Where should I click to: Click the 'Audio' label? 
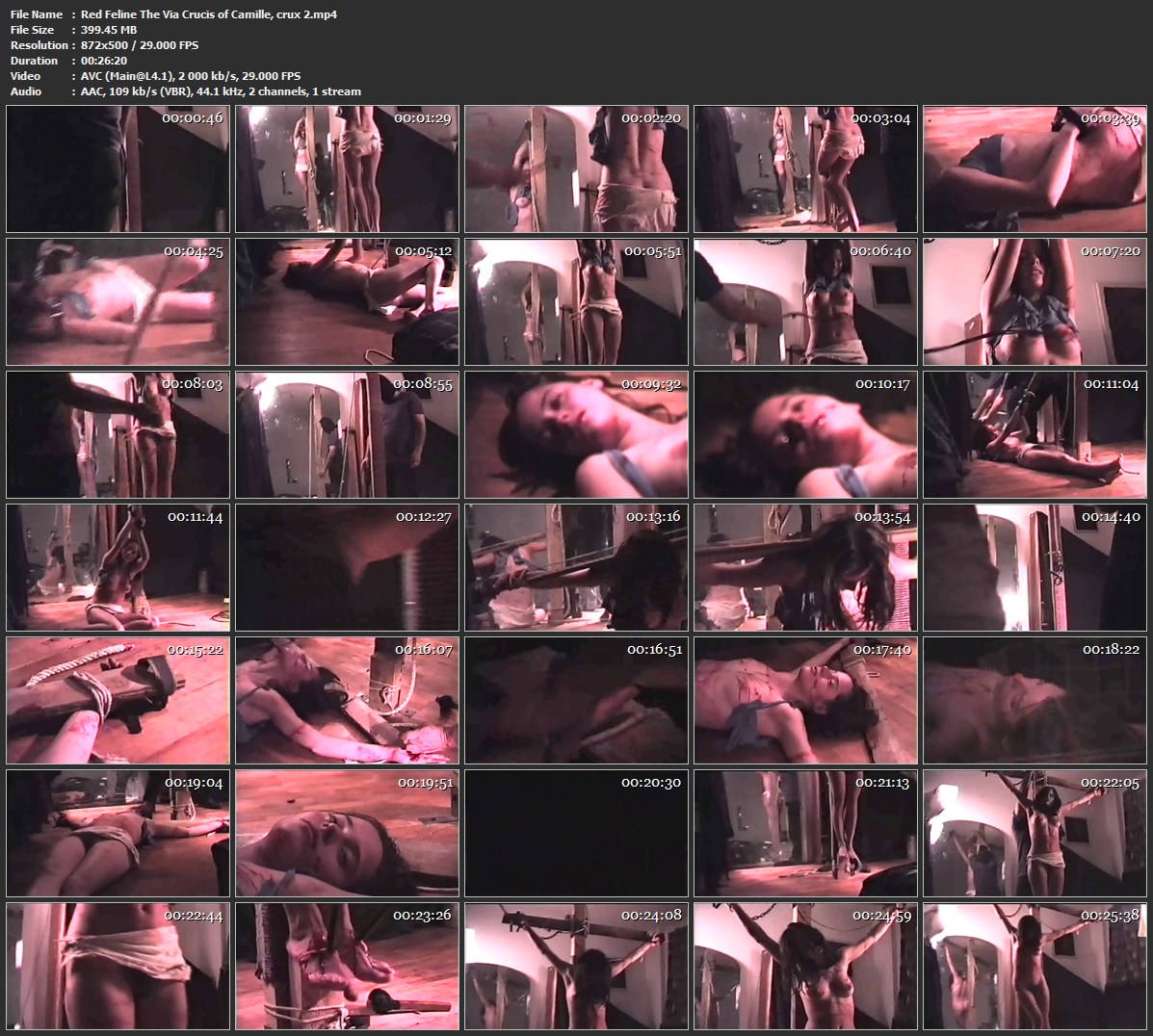coord(26,91)
